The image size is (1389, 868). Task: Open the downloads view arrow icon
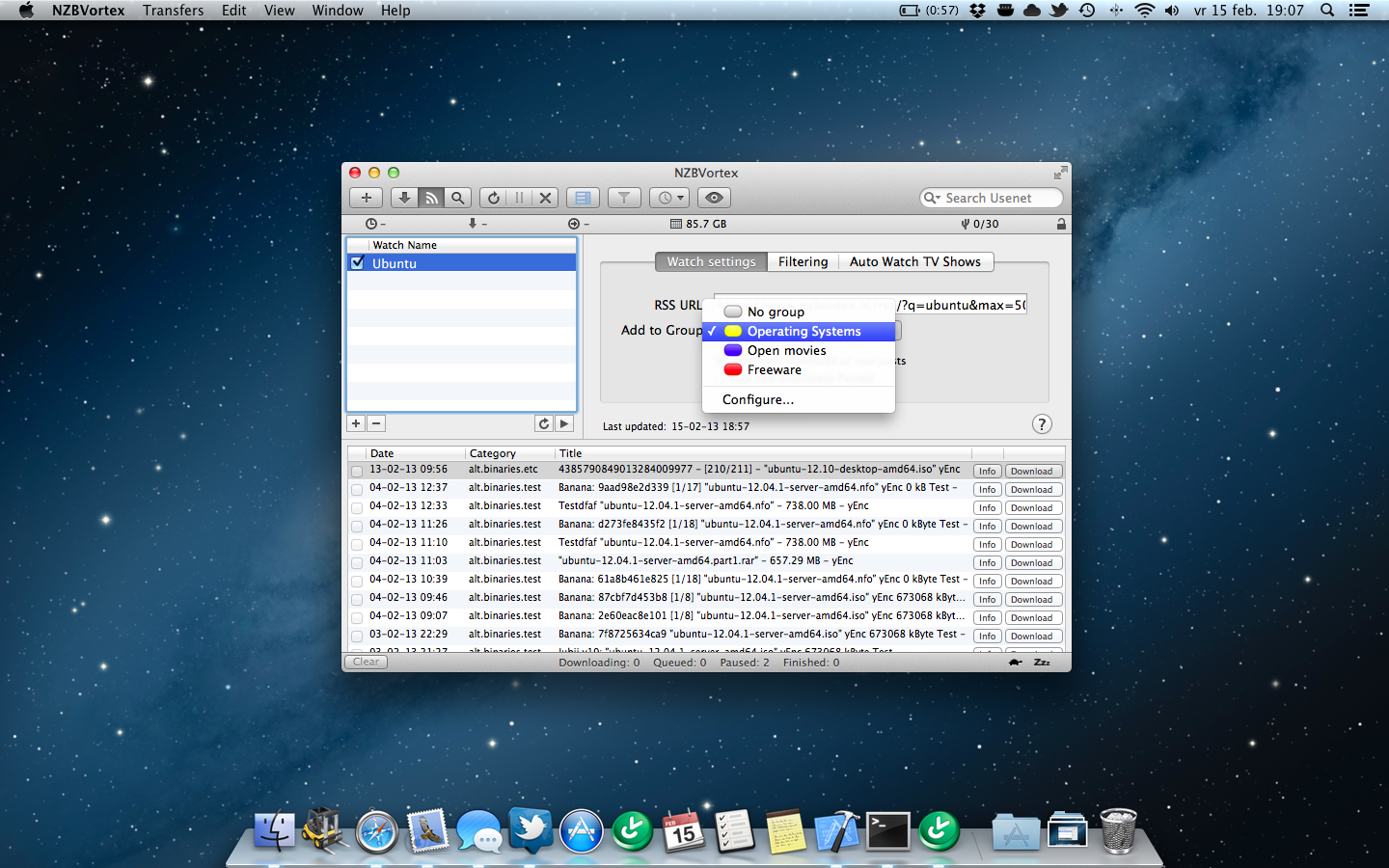(404, 198)
